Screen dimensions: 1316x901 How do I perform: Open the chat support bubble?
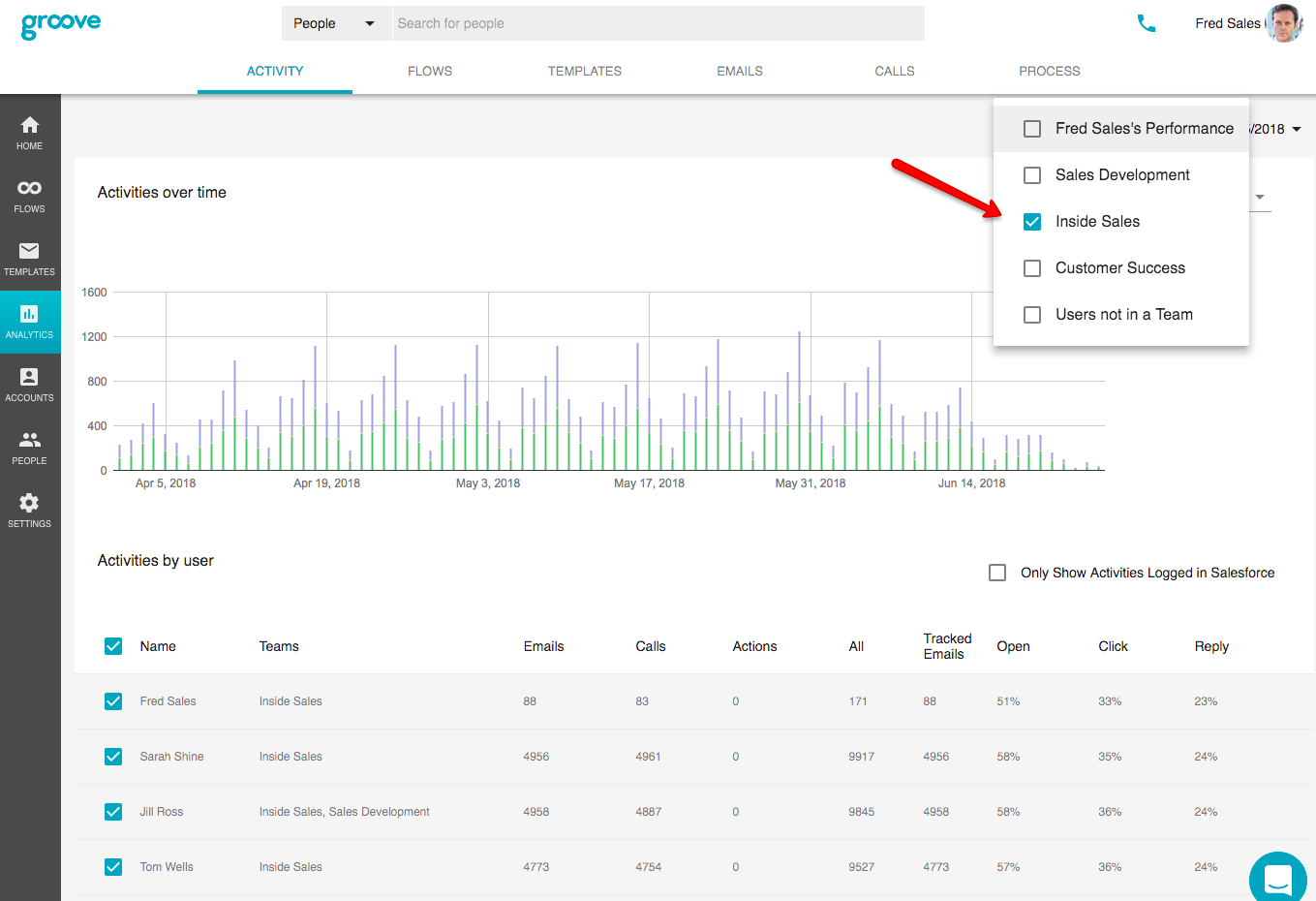point(1278,879)
